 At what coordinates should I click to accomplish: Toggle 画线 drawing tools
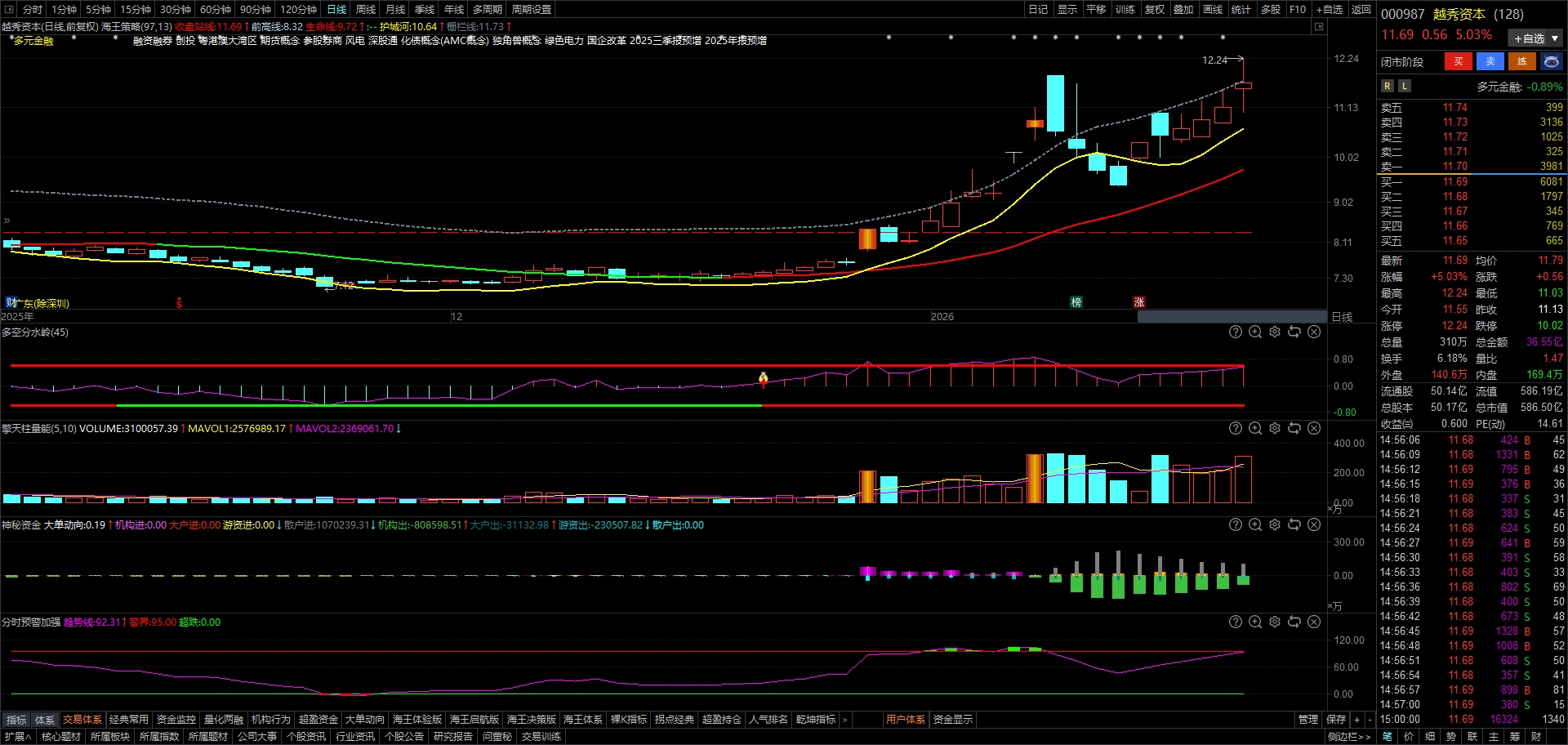point(1213,9)
